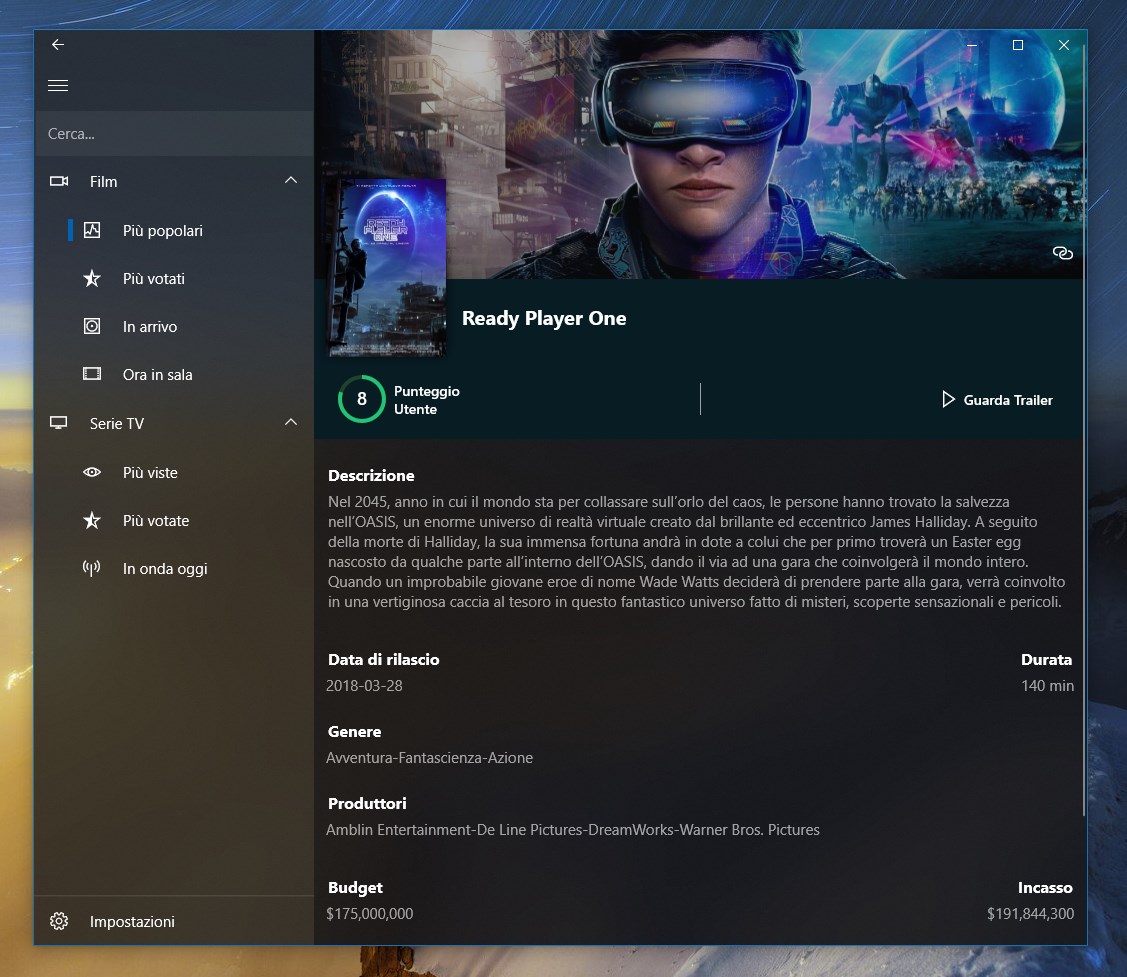Viewport: 1127px width, 977px height.
Task: Click the Amblin Entertainment producers line
Action: coord(573,830)
